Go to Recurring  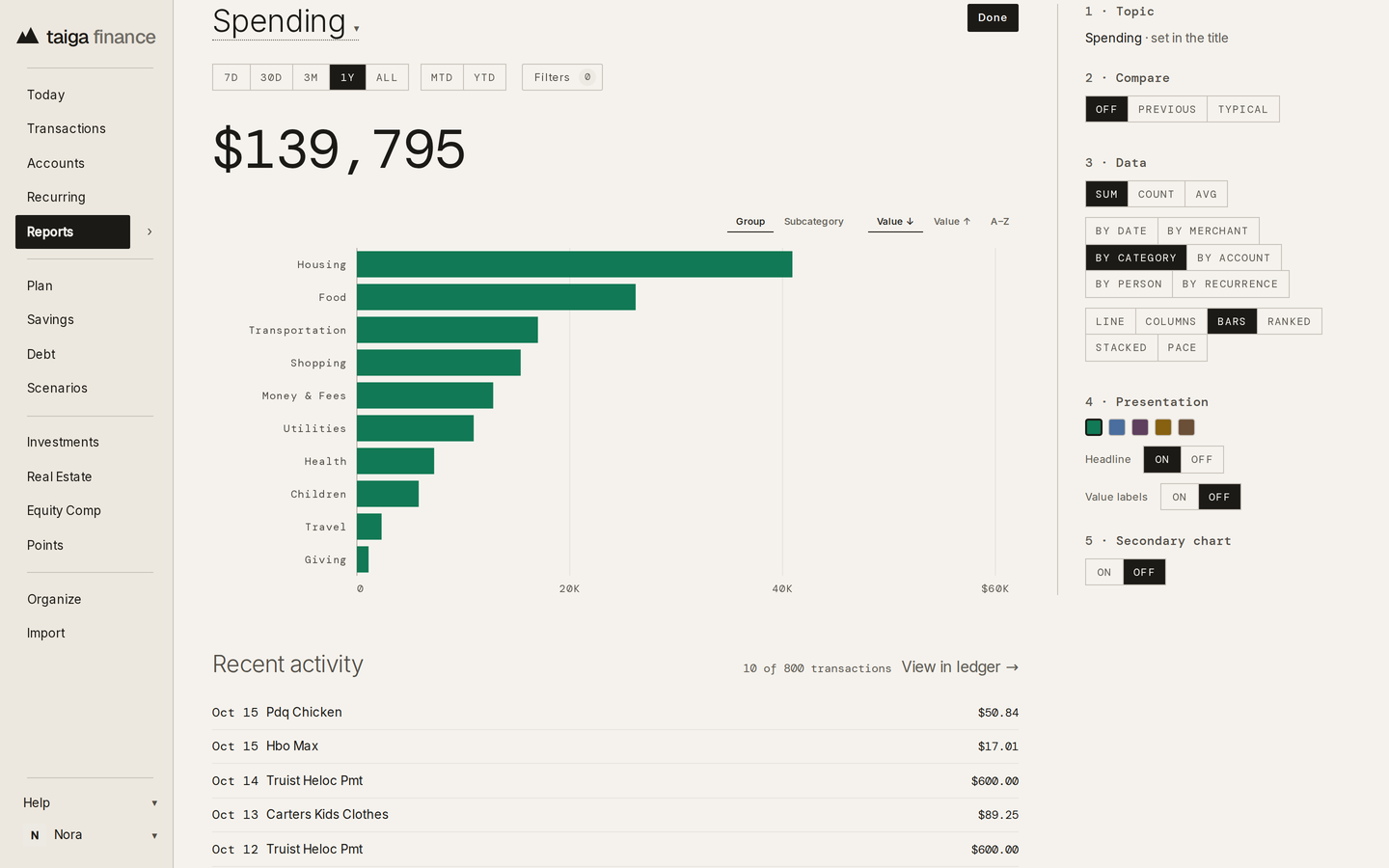coord(56,197)
